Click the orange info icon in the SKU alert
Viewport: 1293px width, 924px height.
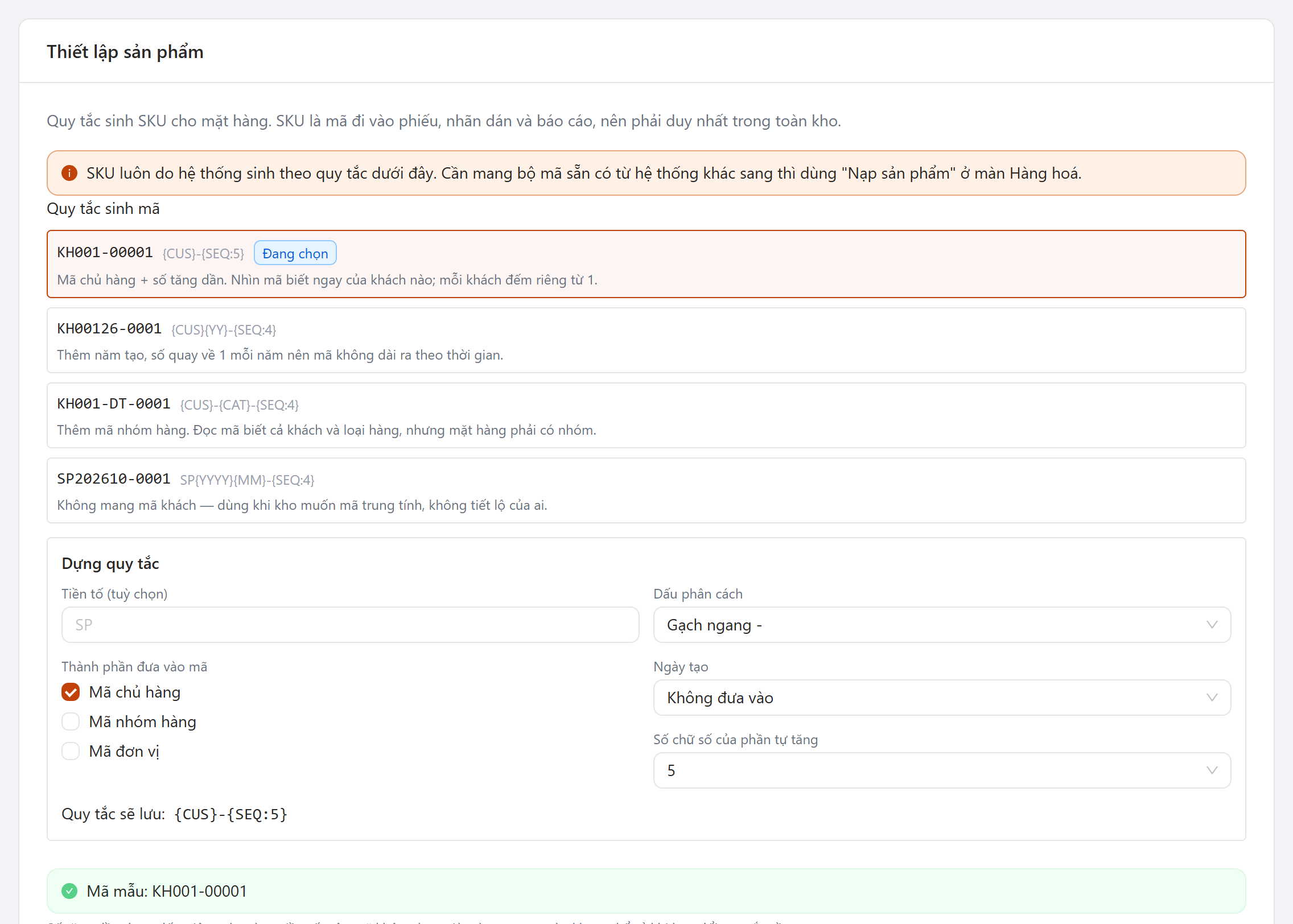tap(69, 173)
